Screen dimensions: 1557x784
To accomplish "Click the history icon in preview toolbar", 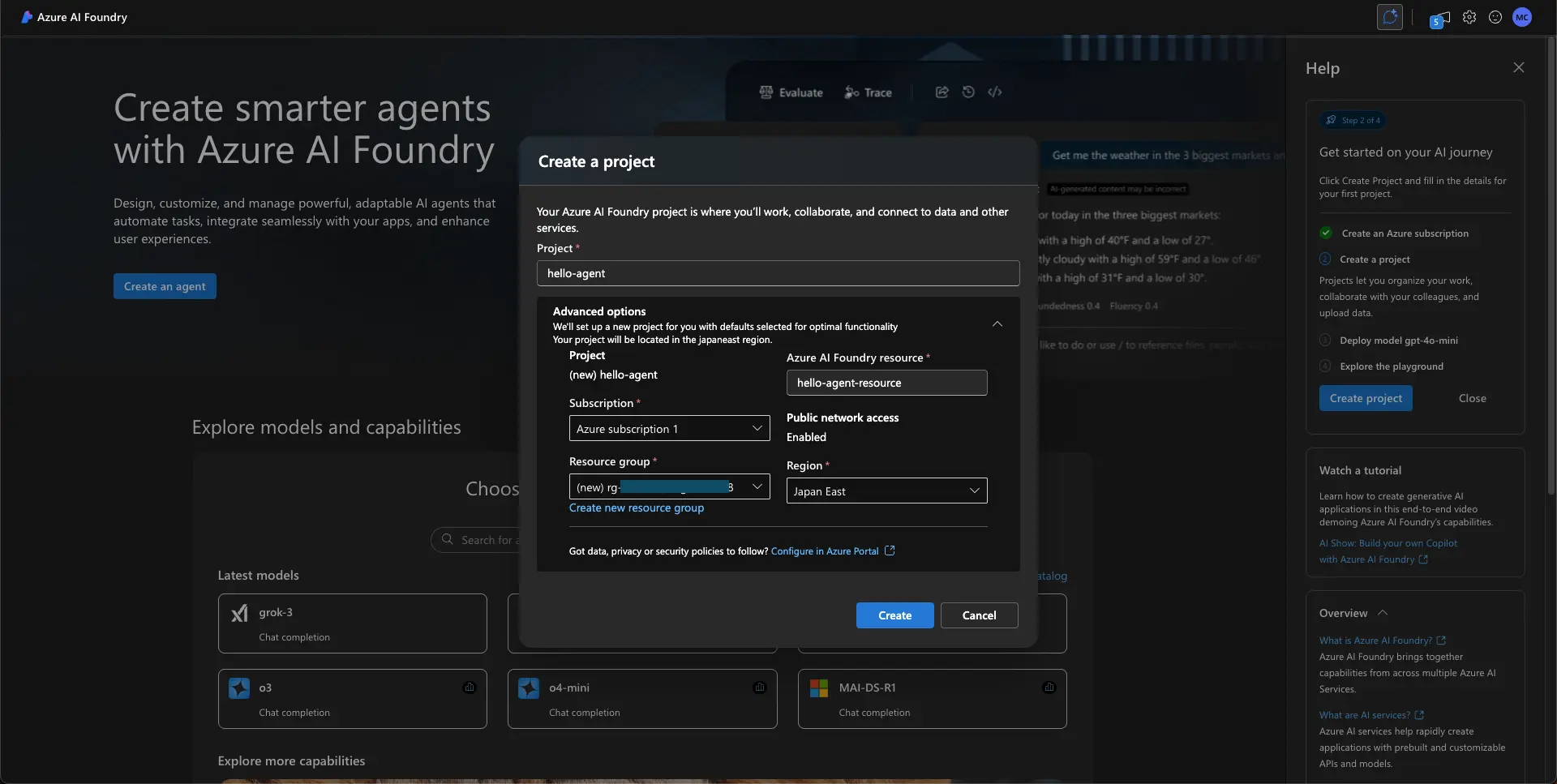I will point(968,92).
